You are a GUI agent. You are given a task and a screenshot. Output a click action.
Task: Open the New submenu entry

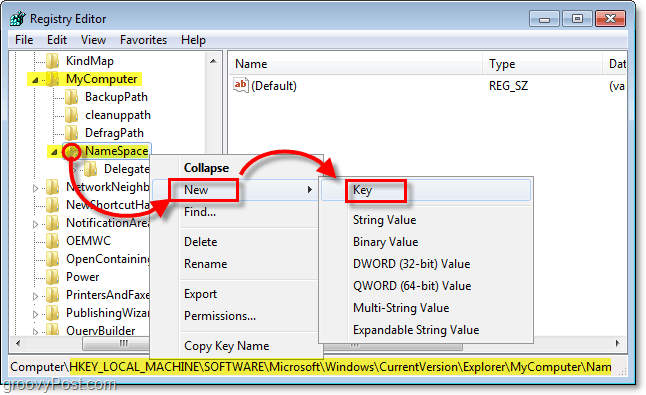[237, 190]
